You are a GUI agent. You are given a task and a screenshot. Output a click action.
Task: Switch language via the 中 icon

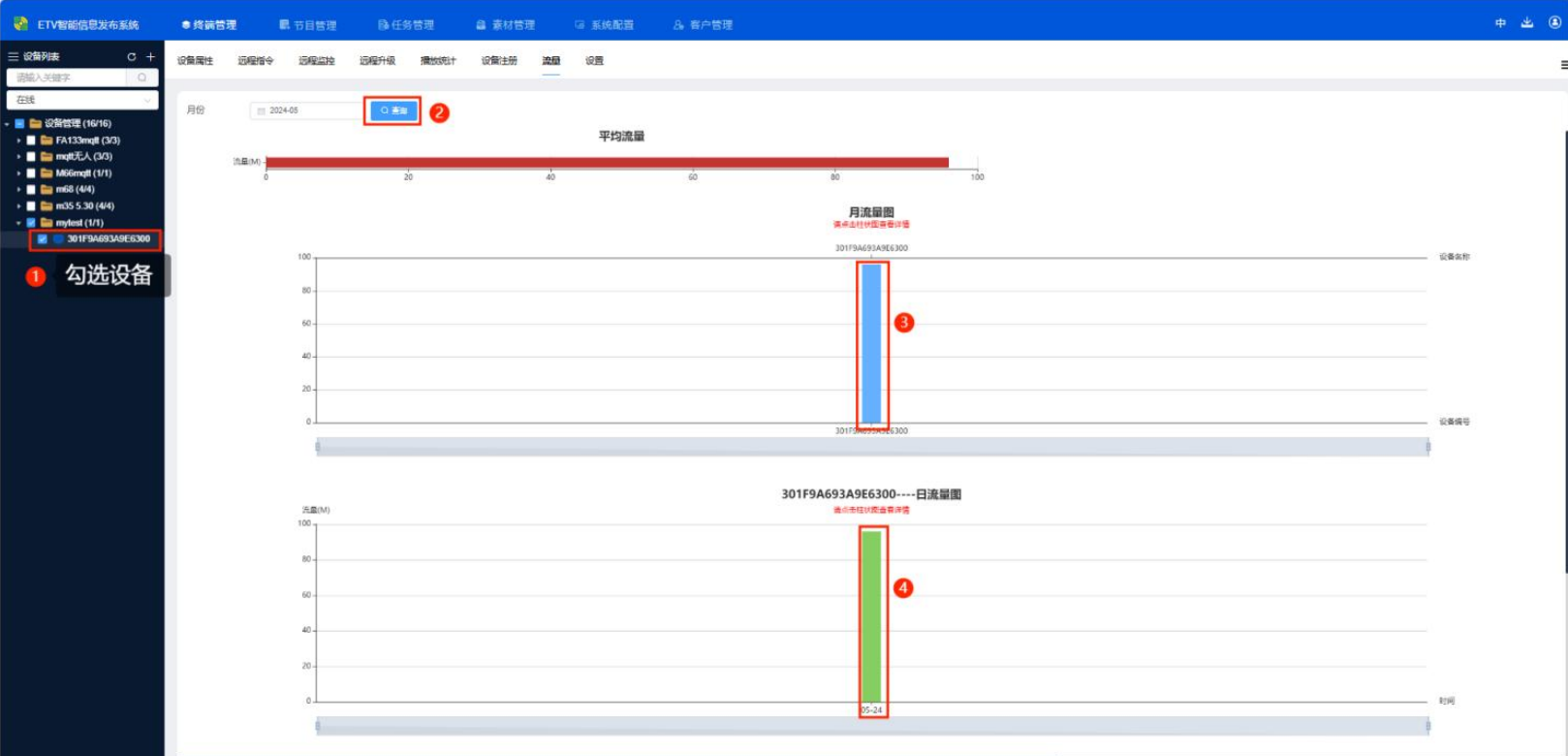click(1500, 23)
